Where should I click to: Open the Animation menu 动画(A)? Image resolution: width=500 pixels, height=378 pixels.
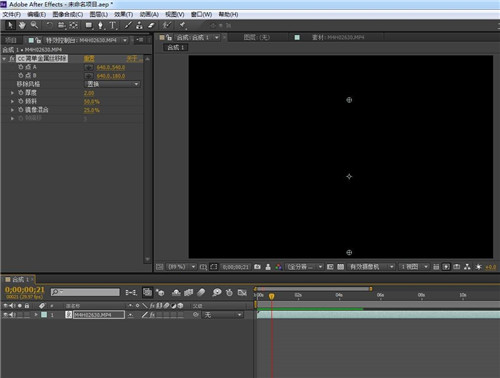pos(149,14)
